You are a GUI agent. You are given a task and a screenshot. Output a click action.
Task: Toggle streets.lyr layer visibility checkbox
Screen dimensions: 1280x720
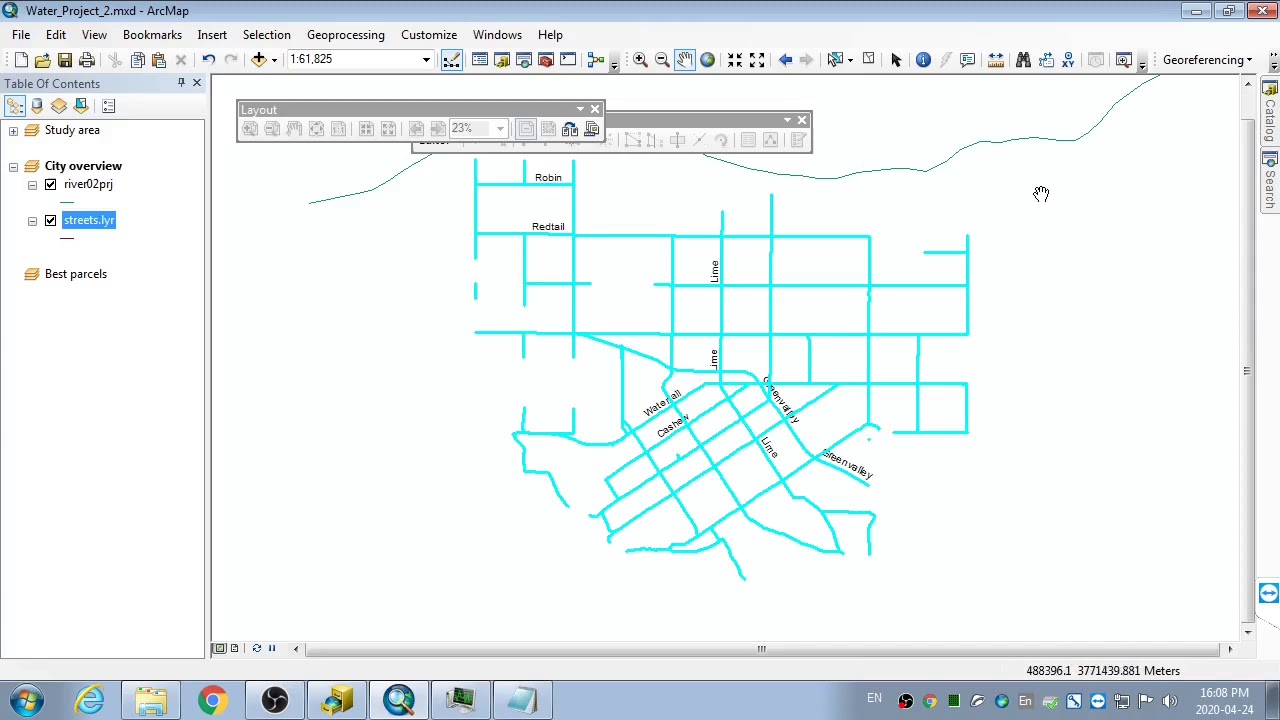(51, 220)
